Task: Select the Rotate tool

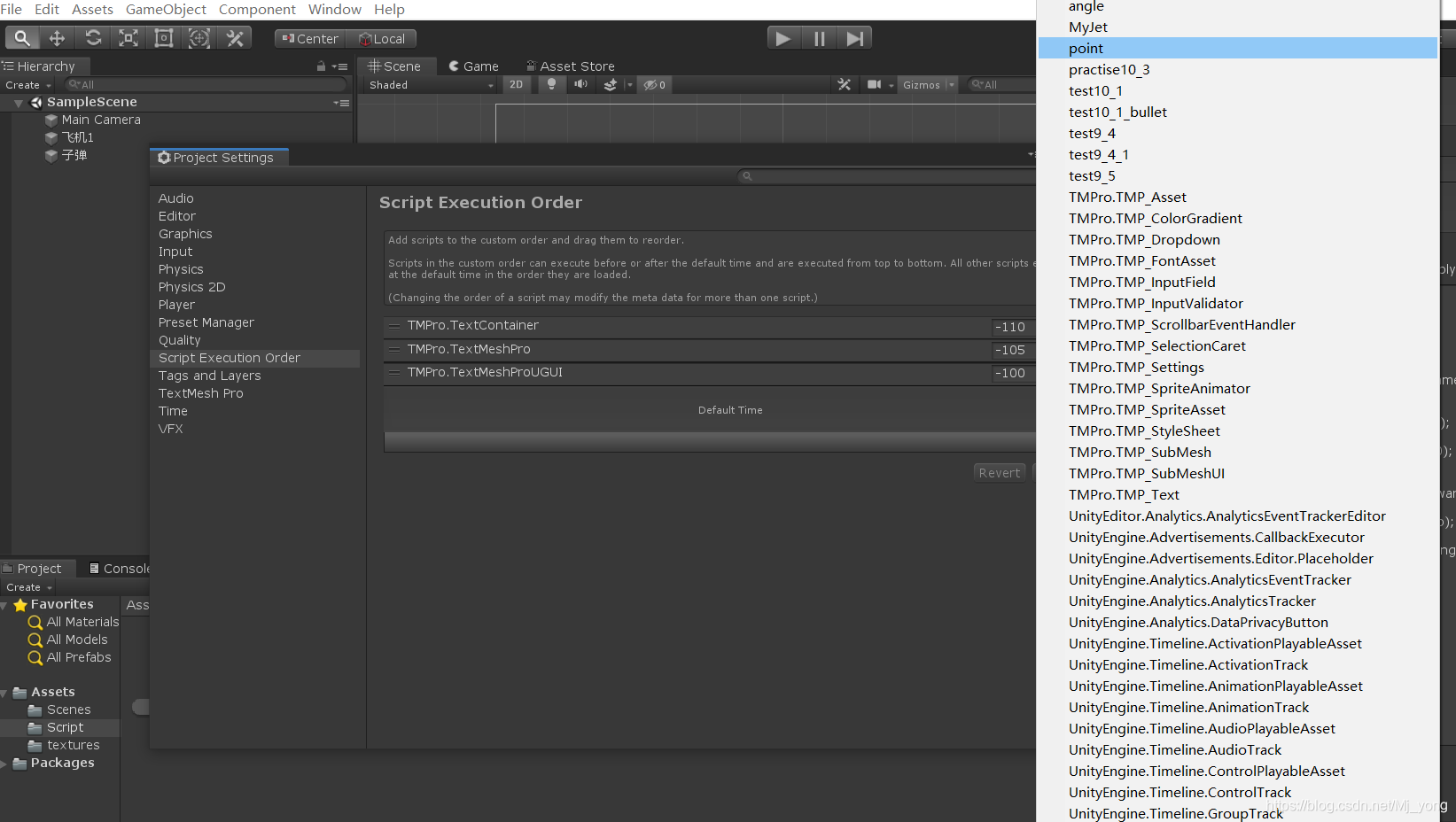Action: click(93, 38)
